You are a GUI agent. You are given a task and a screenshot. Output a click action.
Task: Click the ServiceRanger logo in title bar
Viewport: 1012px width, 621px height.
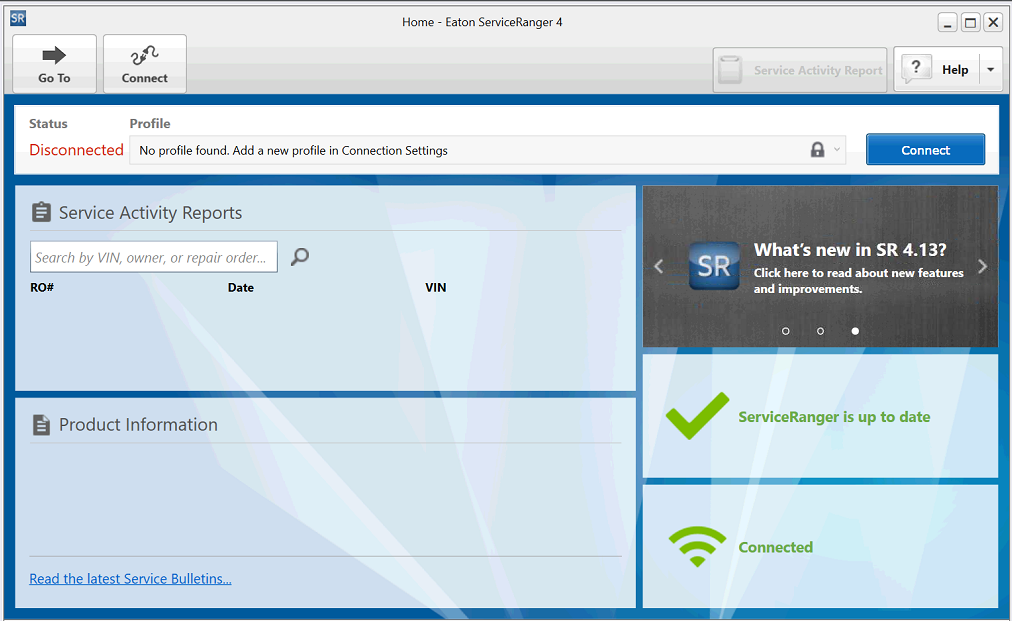pyautogui.click(x=18, y=18)
